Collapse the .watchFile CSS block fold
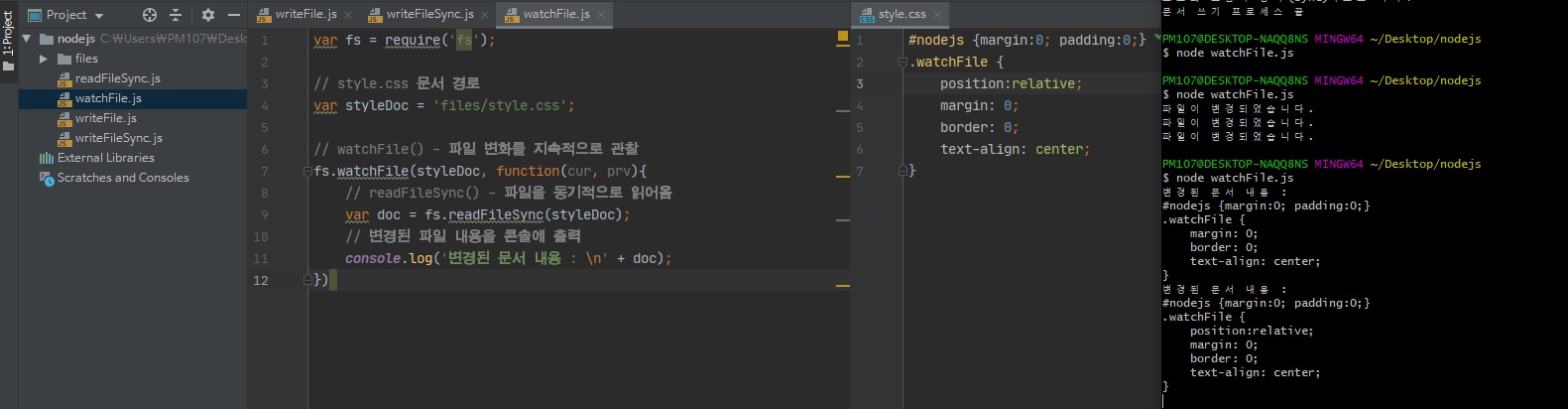The height and width of the screenshot is (409, 1568). (x=904, y=63)
